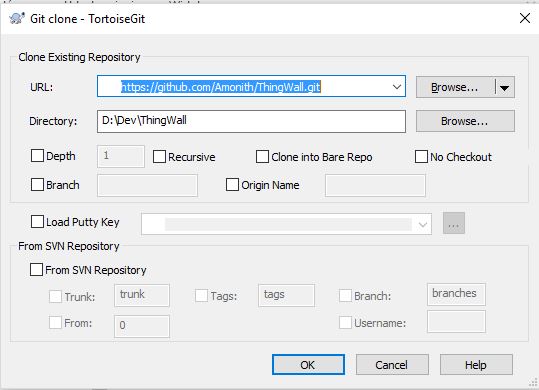Click the Username text field
The height and width of the screenshot is (390, 539).
[456, 322]
